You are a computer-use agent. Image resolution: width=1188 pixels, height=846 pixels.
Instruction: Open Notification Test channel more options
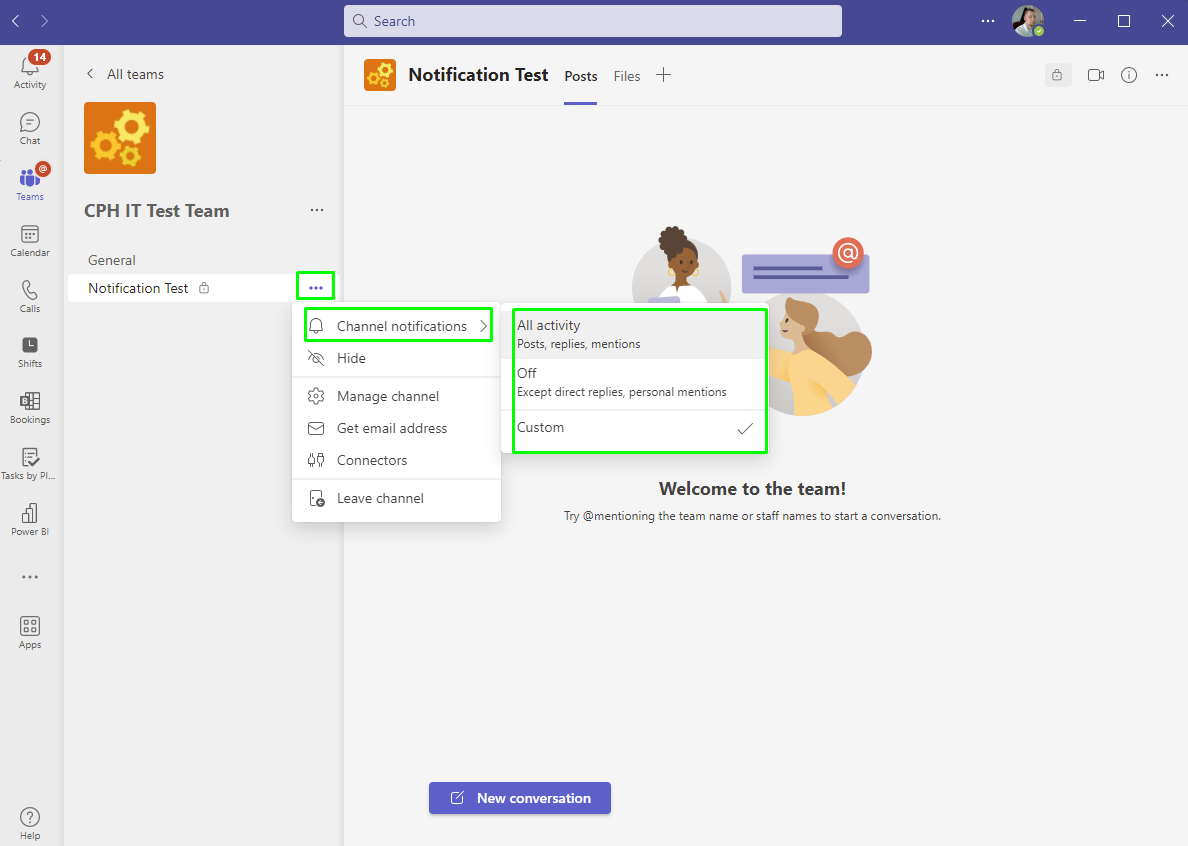coord(316,288)
